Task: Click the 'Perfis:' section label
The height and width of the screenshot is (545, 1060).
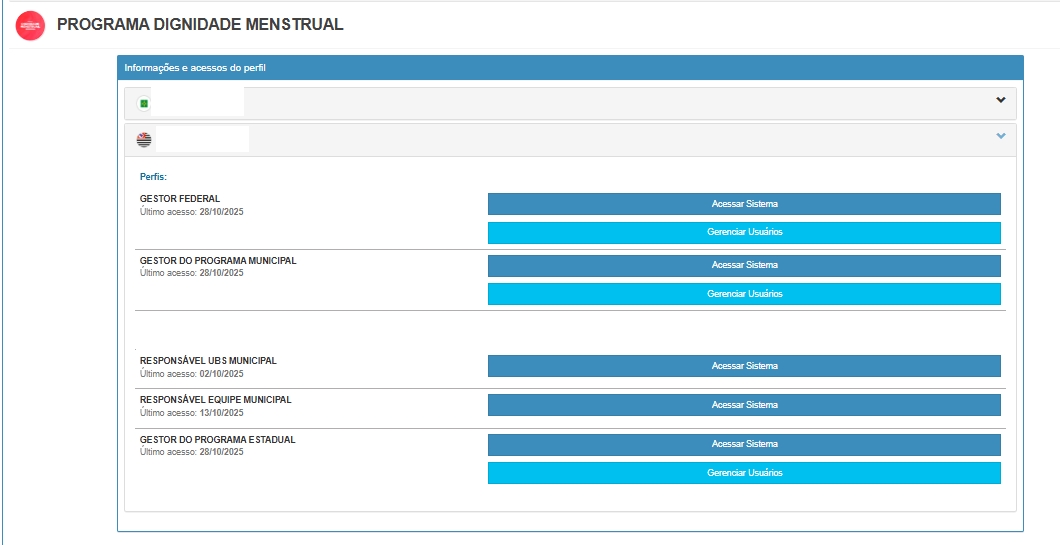Action: click(x=153, y=177)
